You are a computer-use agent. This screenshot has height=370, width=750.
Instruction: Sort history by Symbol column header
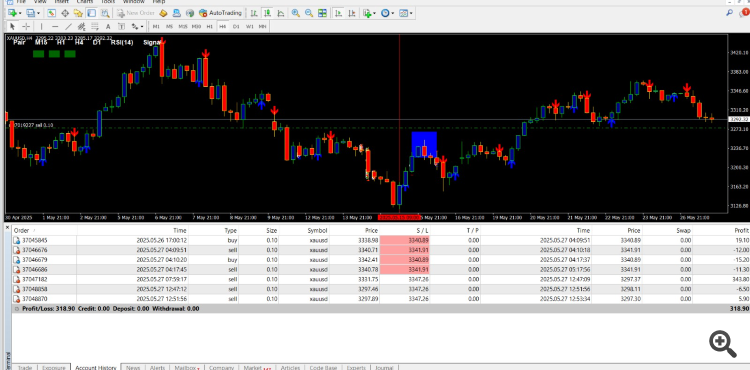(x=303, y=230)
